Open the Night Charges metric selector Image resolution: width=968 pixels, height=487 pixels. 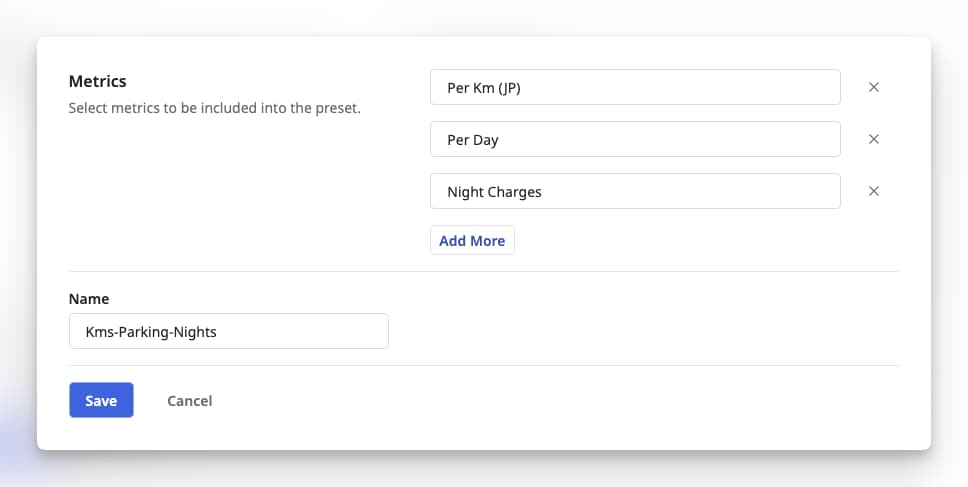tap(634, 191)
